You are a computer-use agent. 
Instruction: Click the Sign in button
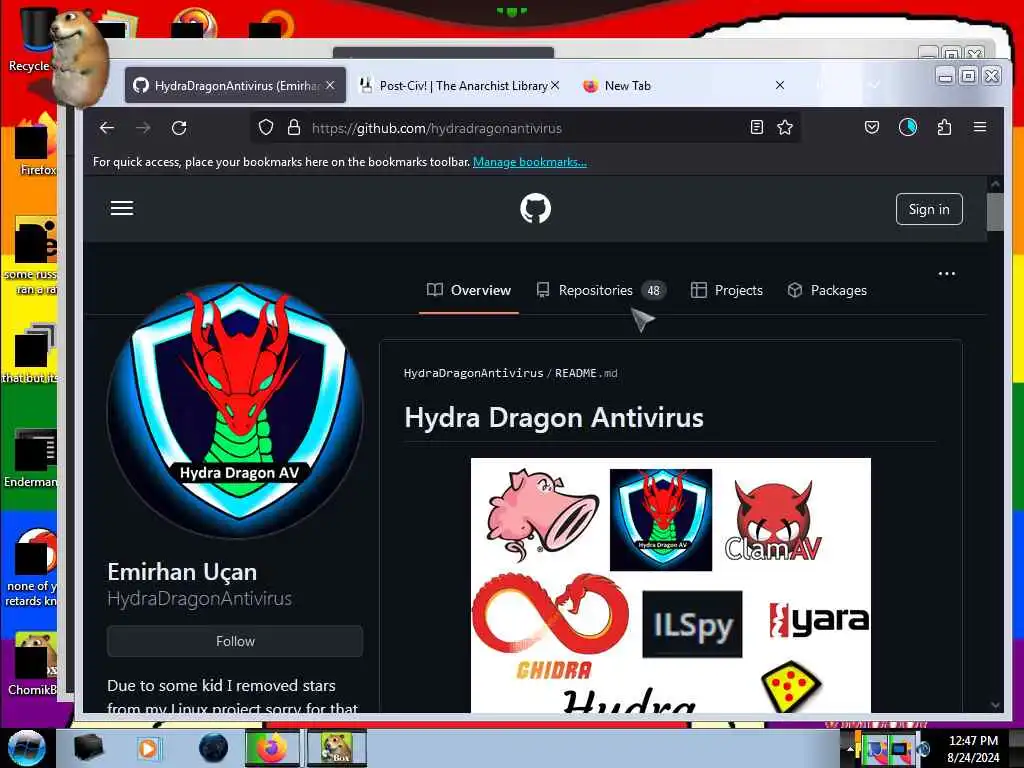click(x=929, y=209)
